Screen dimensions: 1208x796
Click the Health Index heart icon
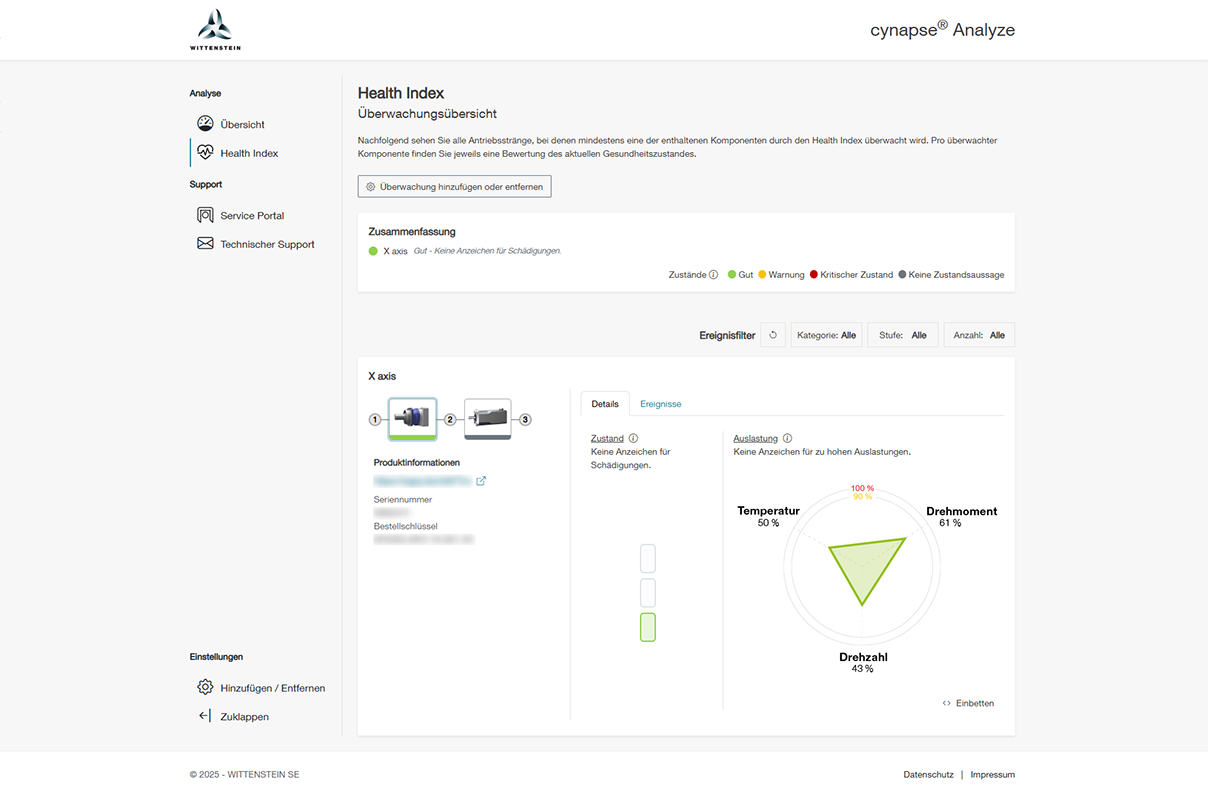coord(205,153)
